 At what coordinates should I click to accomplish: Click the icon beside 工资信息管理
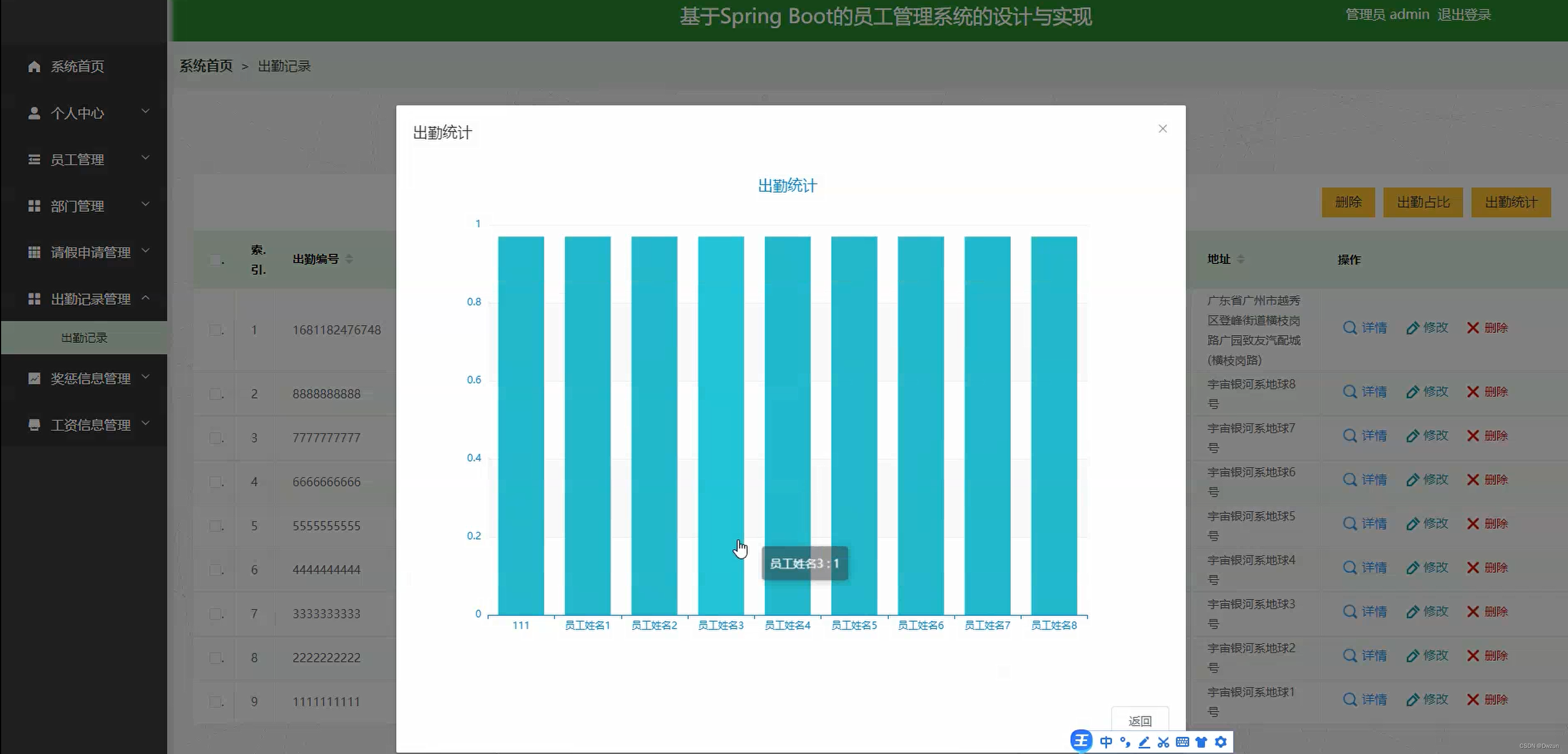pyautogui.click(x=34, y=425)
